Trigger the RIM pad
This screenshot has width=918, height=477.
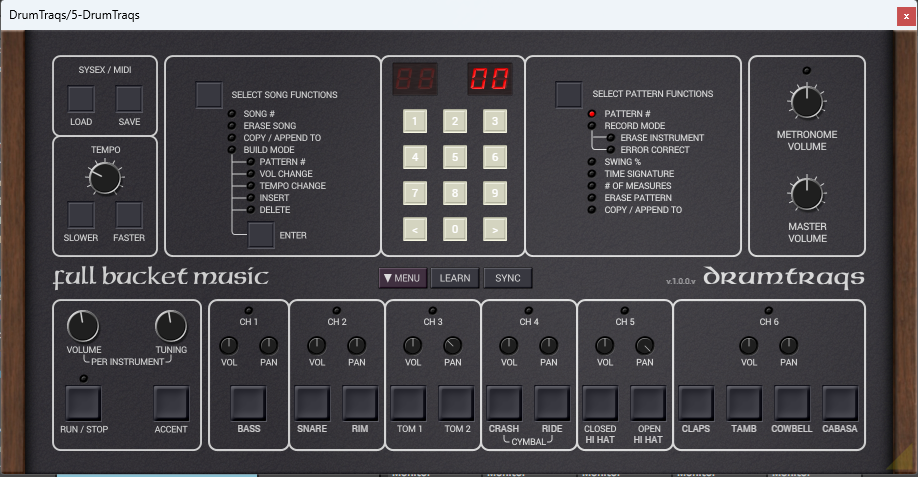point(360,403)
